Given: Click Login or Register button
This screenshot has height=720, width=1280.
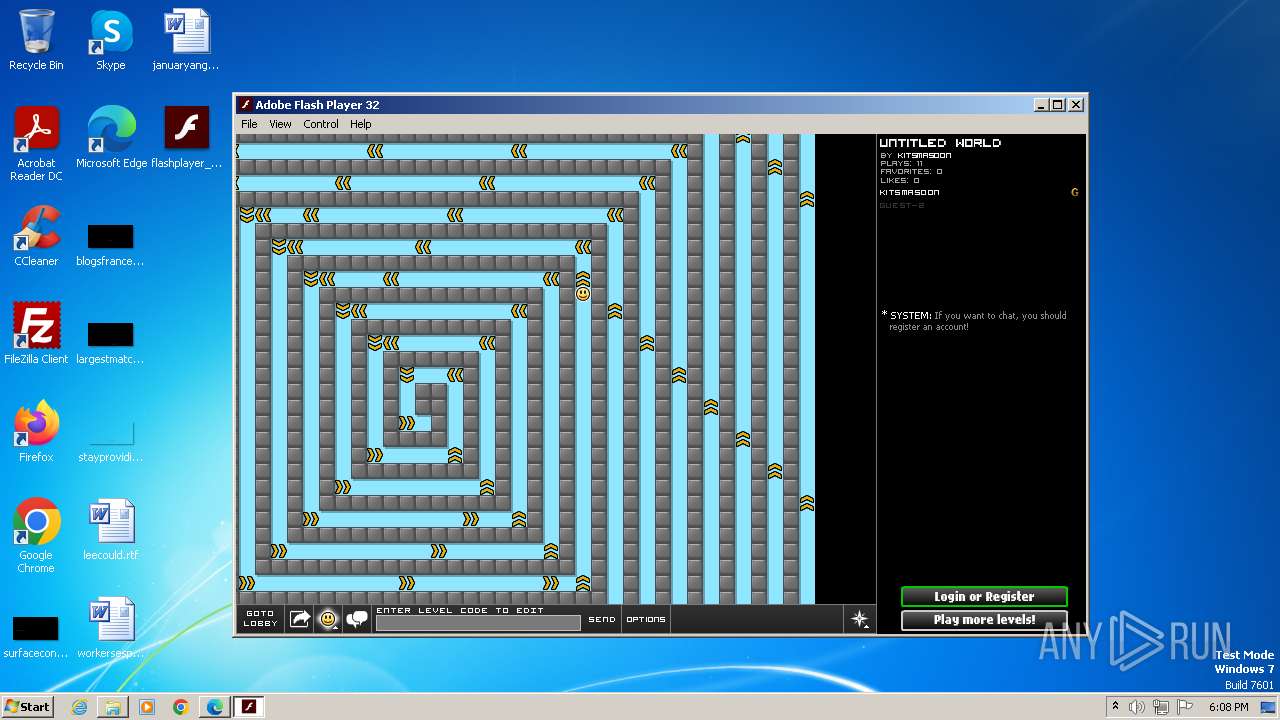Looking at the screenshot, I should pos(984,596).
